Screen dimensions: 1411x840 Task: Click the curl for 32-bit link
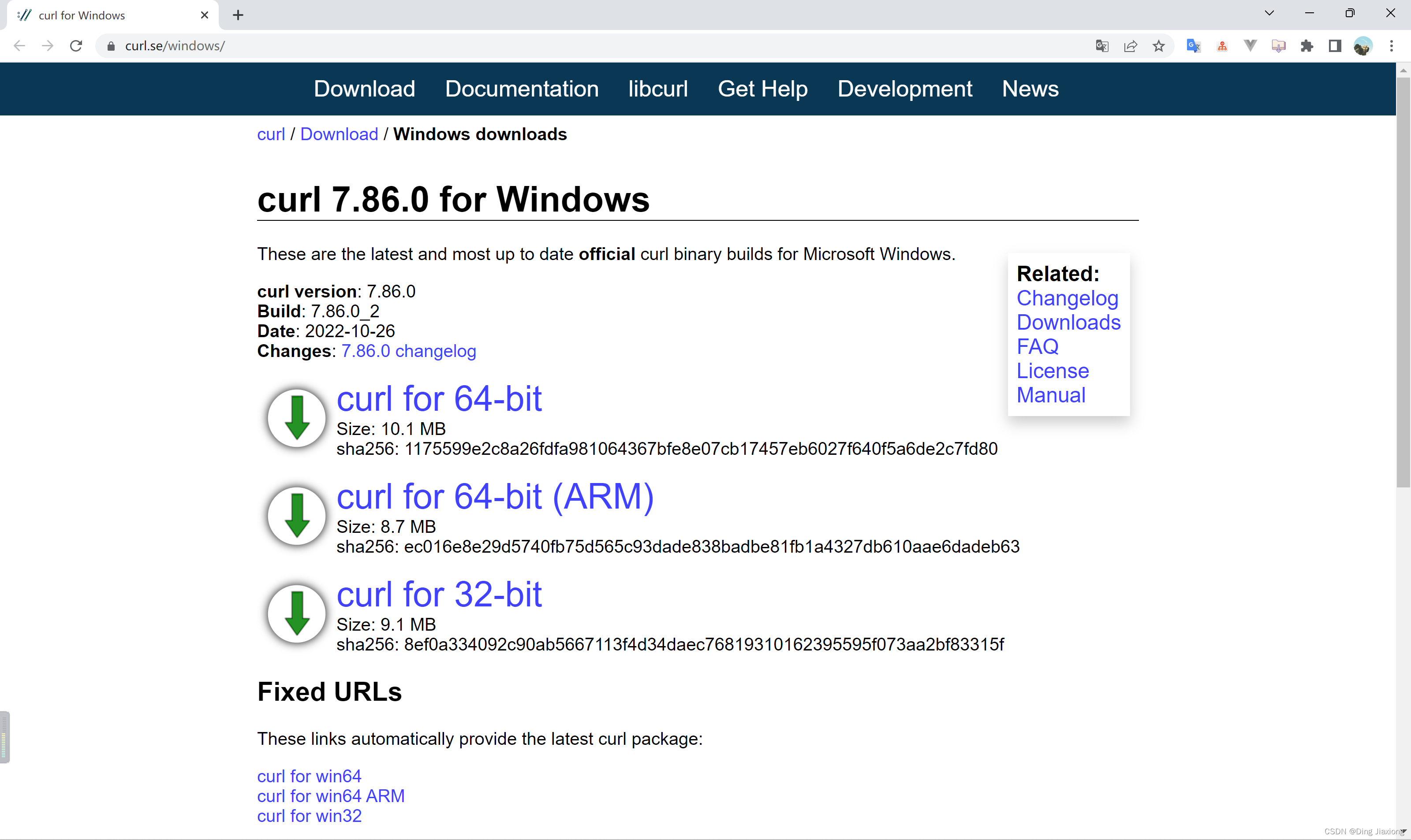[x=439, y=595]
